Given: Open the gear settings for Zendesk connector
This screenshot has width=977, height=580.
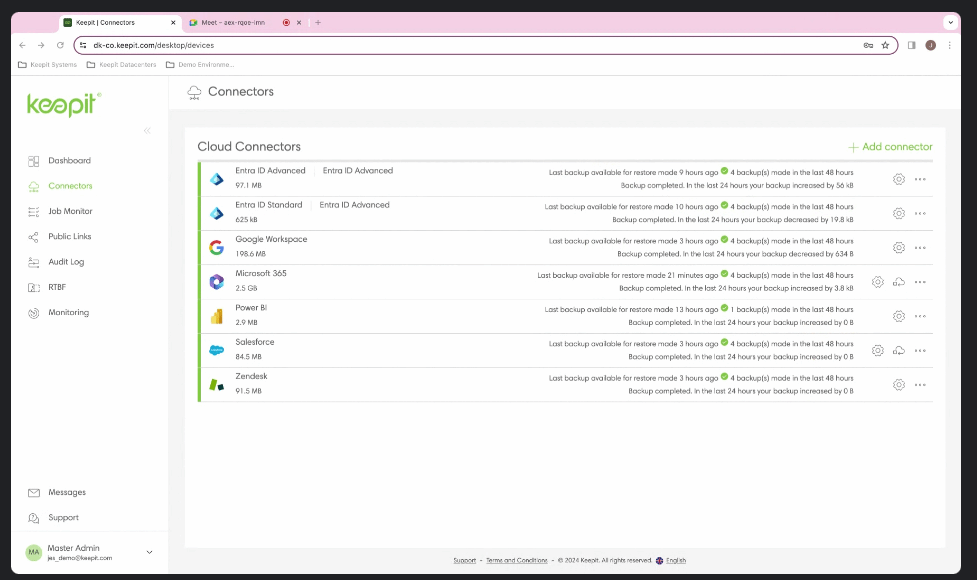Looking at the screenshot, I should 898,385.
